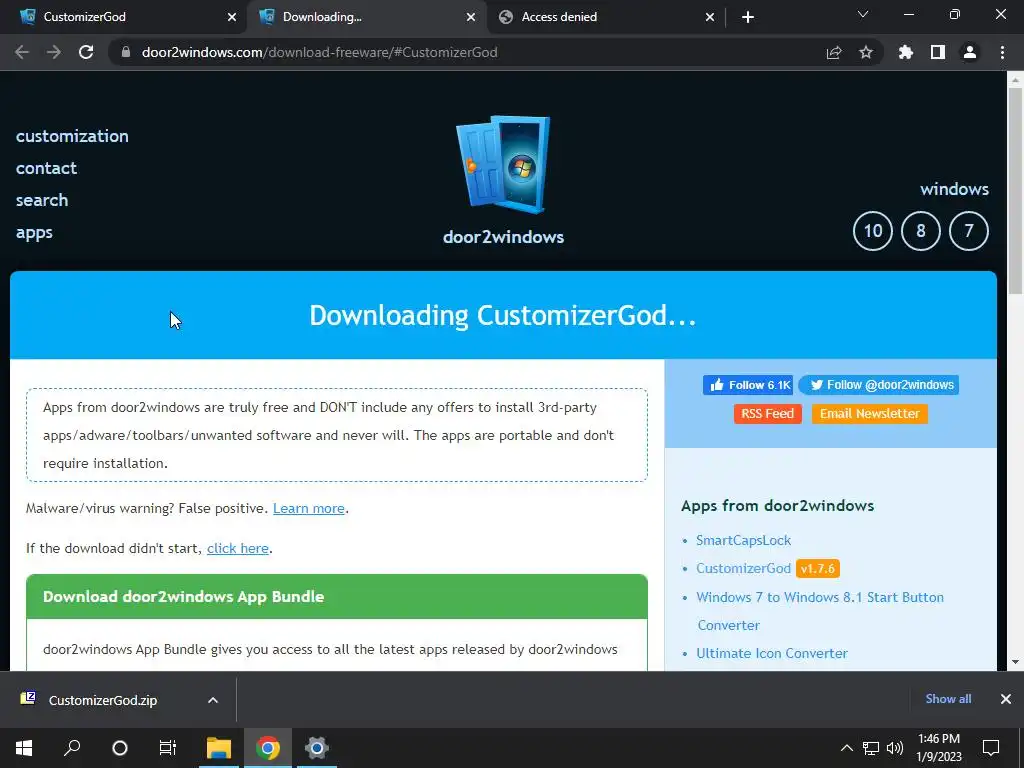This screenshot has height=768, width=1024.
Task: Open the notification center icon
Action: coord(991,748)
